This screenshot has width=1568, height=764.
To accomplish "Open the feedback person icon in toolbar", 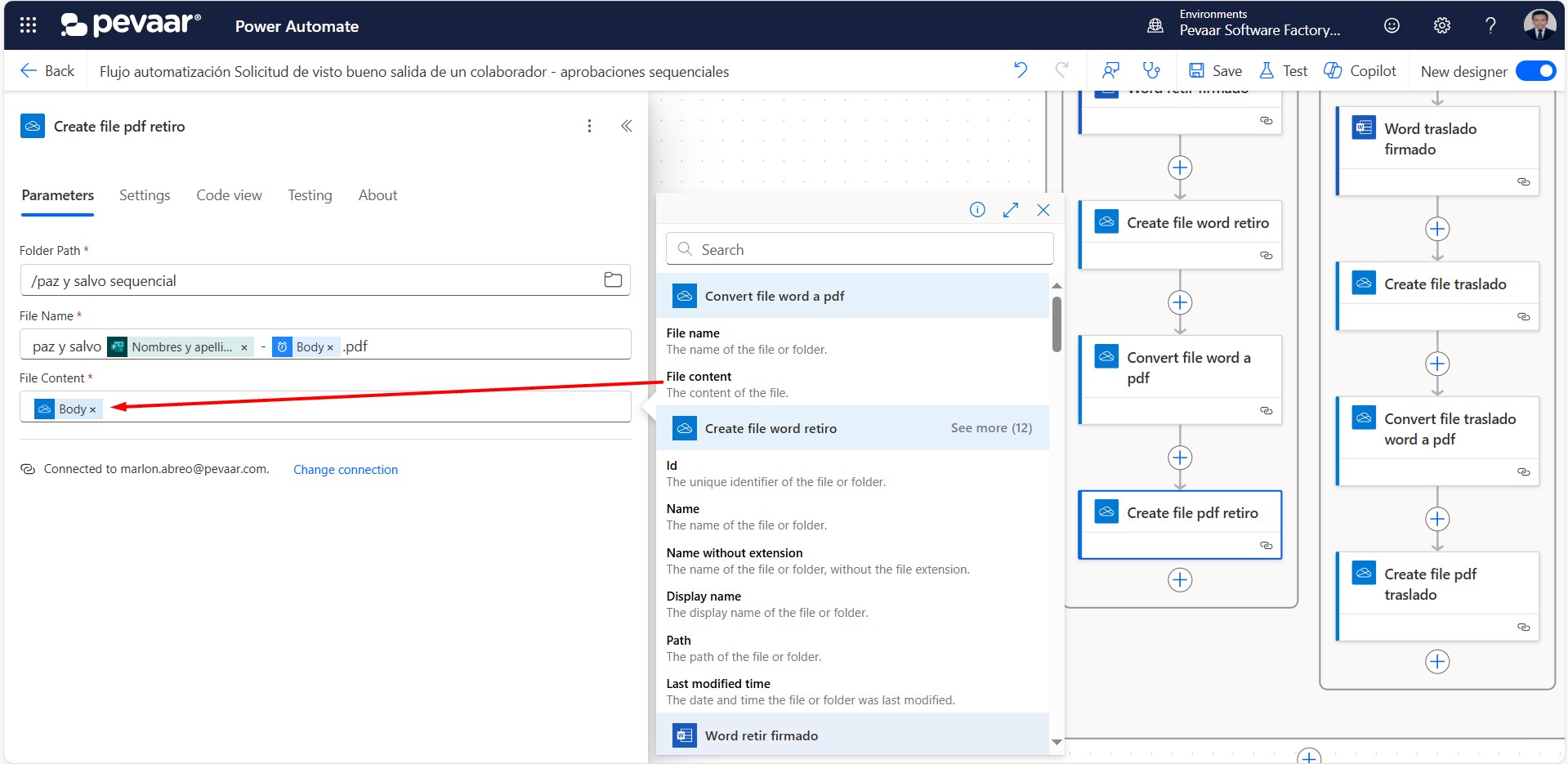I will pos(1110,70).
